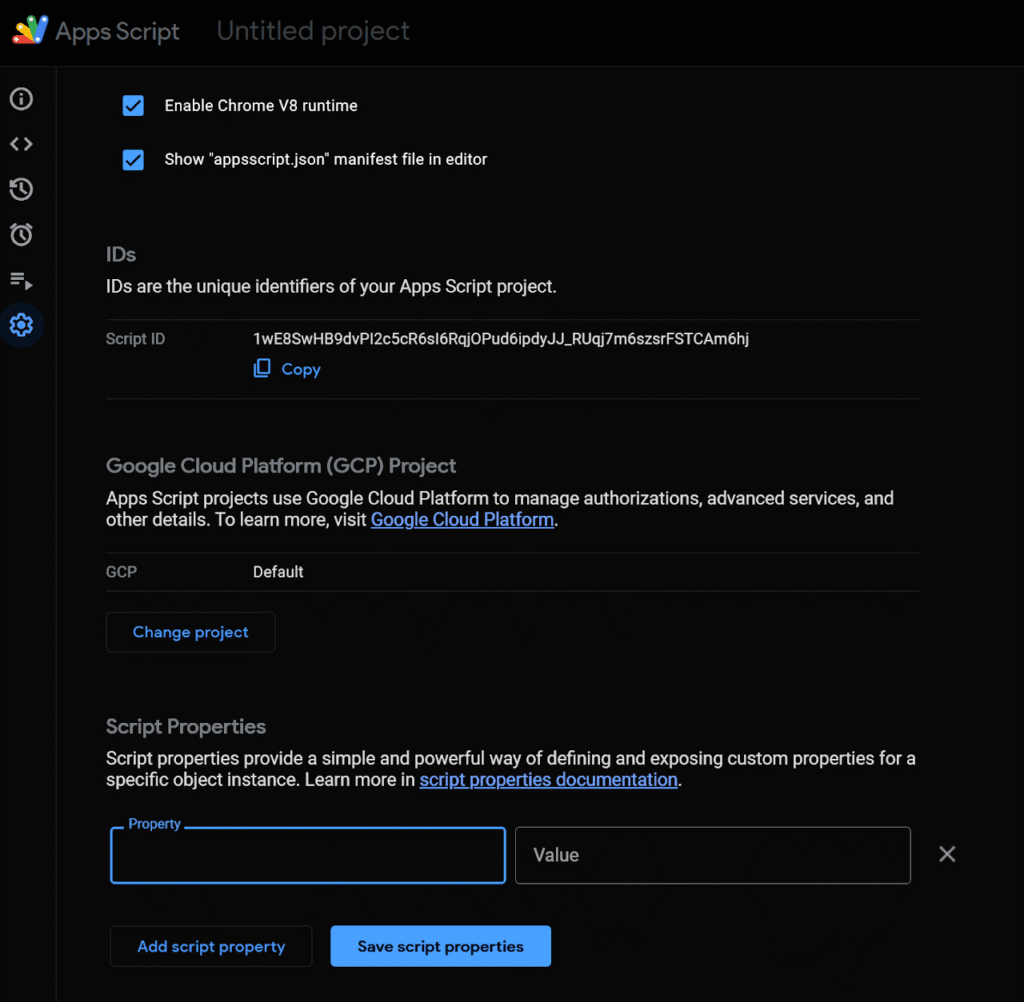This screenshot has height=1002, width=1024.
Task: Open Project History in the sidebar
Action: (21, 189)
